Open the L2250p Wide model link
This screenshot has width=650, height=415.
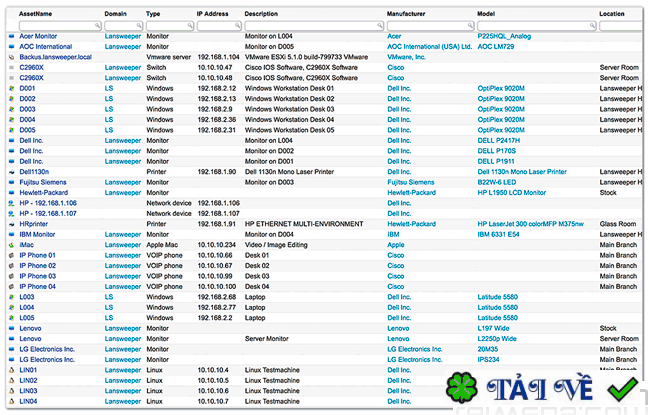pyautogui.click(x=497, y=339)
